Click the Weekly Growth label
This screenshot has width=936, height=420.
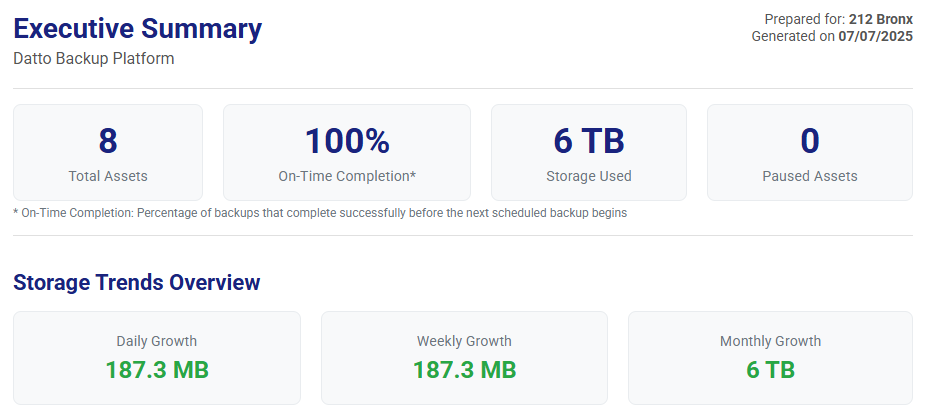click(x=464, y=341)
